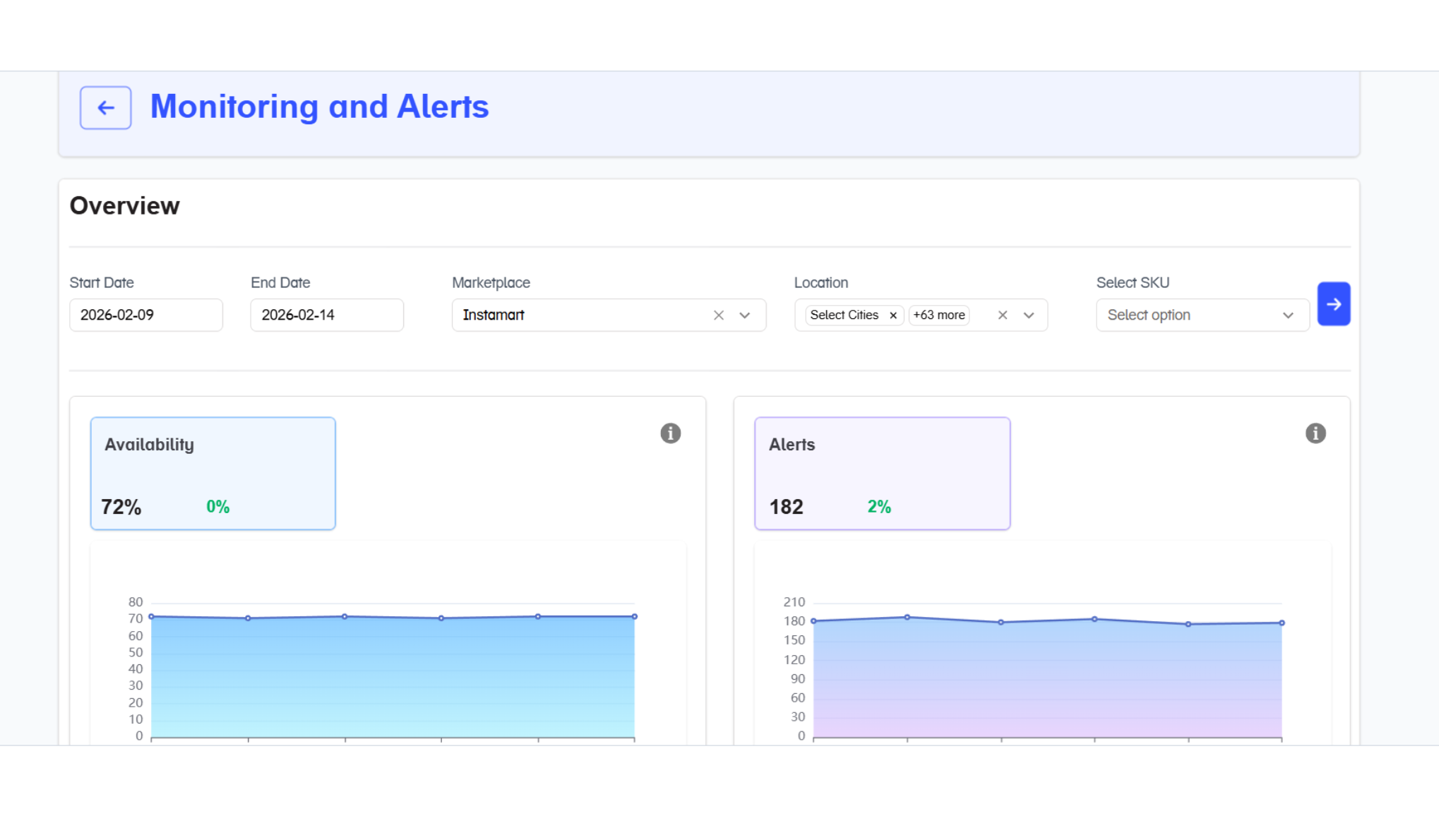The height and width of the screenshot is (840, 1439).
Task: Click the Availability card info icon
Action: point(670,433)
